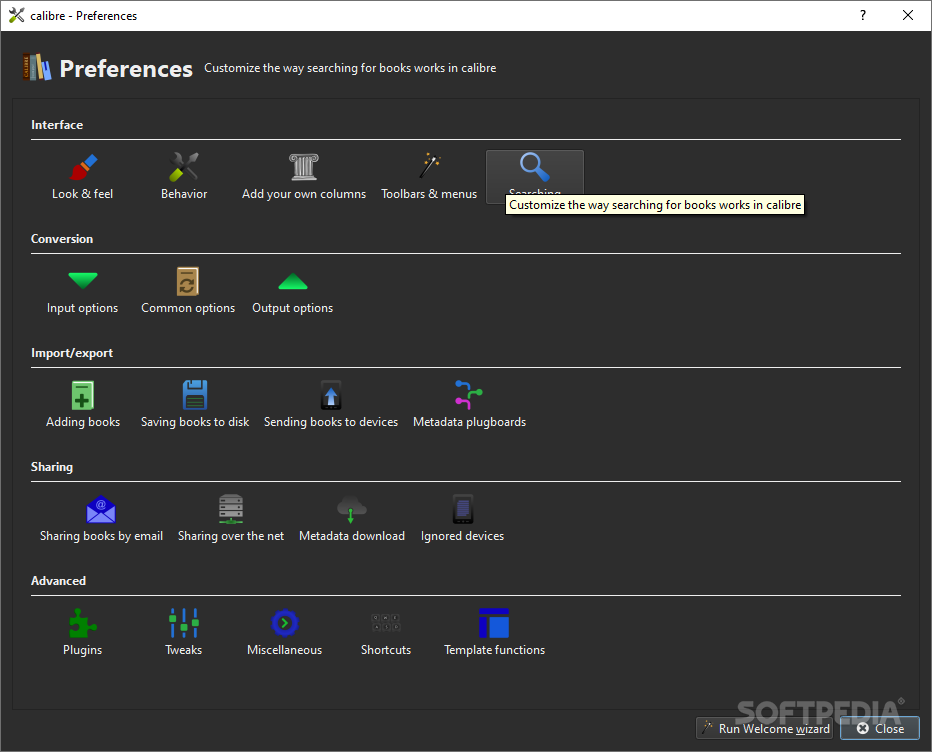932x752 pixels.
Task: Click the Run Welcome wizard button
Action: (765, 728)
